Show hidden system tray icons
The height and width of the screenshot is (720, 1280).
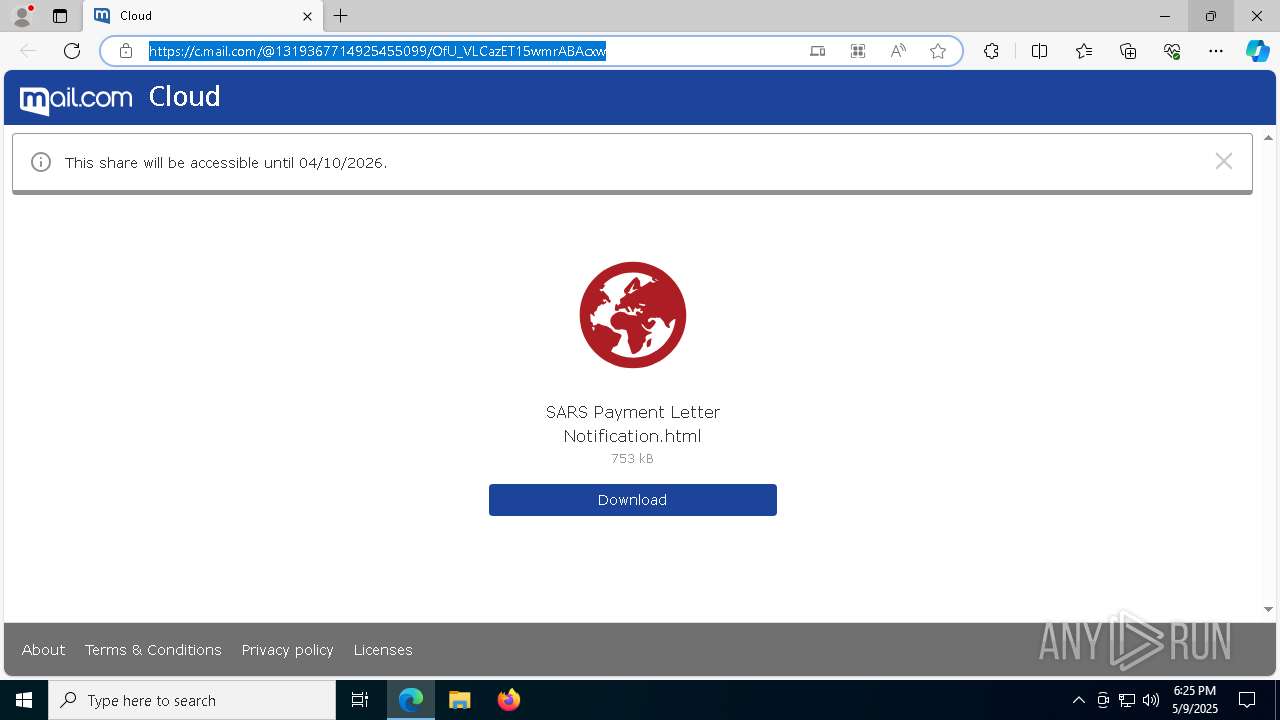(1078, 700)
